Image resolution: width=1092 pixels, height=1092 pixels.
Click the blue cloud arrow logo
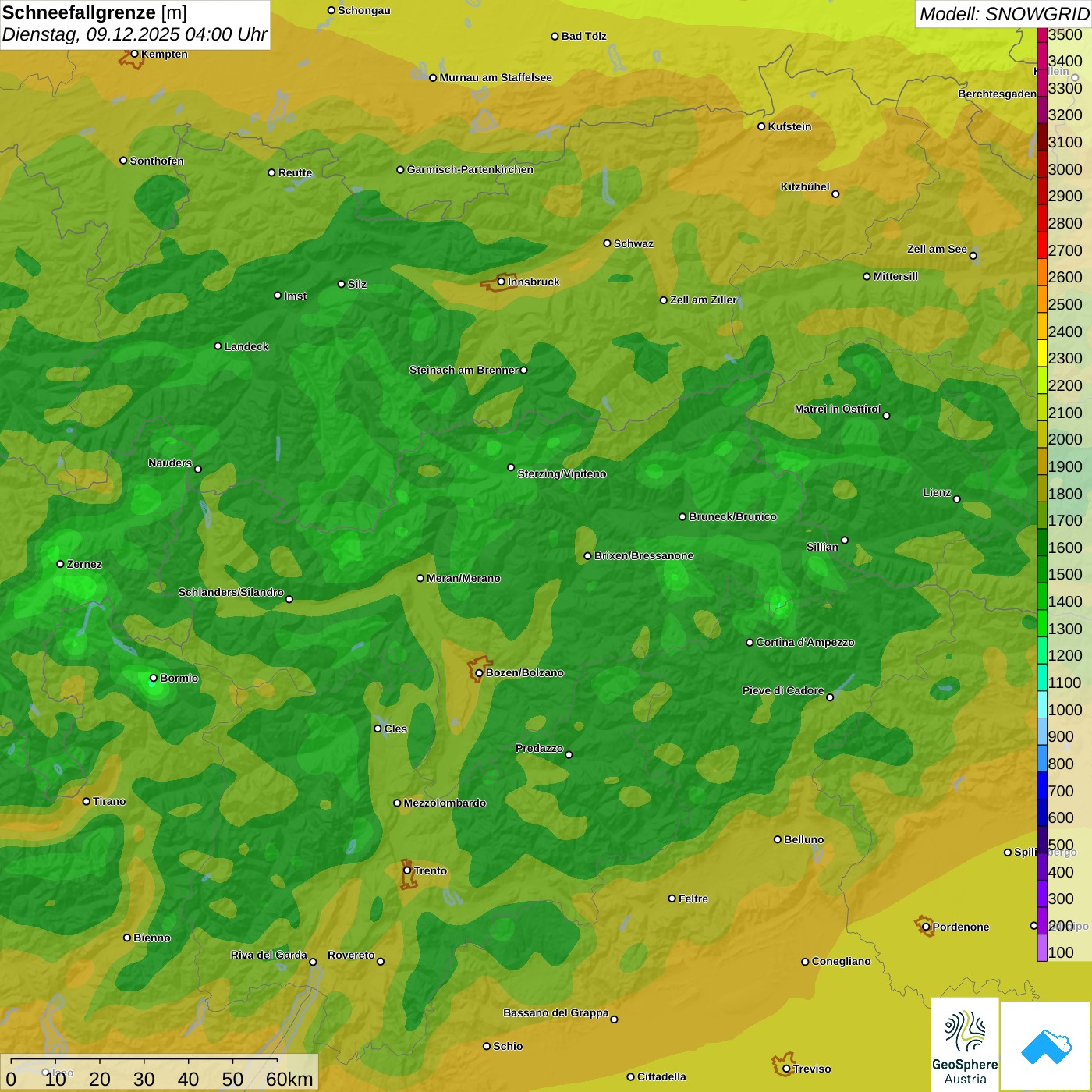tap(1045, 1045)
